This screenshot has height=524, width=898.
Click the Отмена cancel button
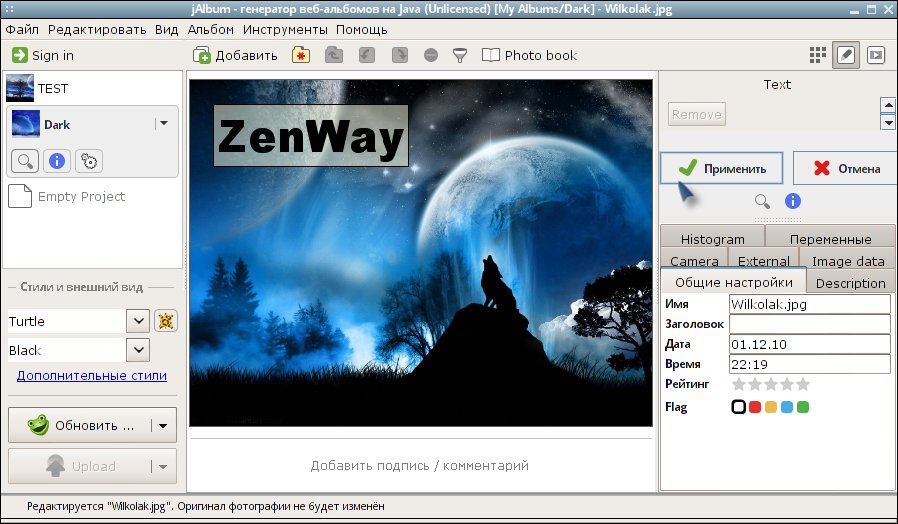coord(845,168)
